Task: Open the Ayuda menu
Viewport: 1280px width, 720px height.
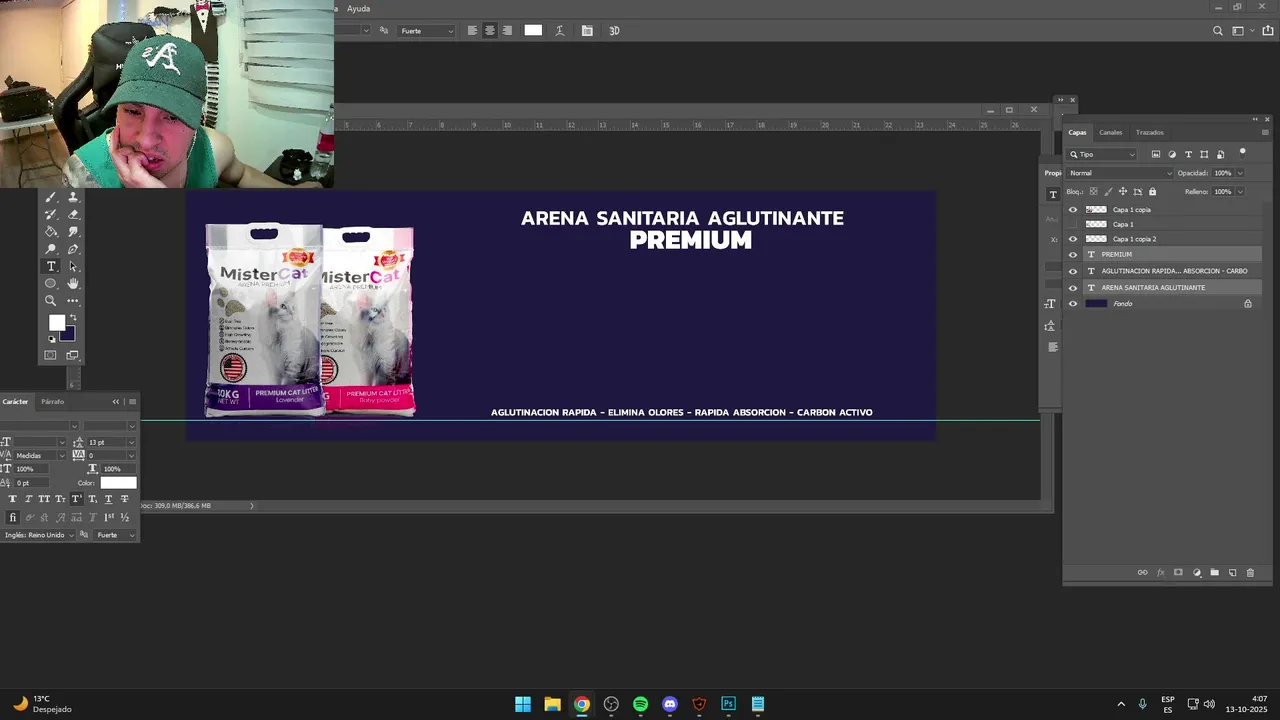Action: pyautogui.click(x=358, y=8)
